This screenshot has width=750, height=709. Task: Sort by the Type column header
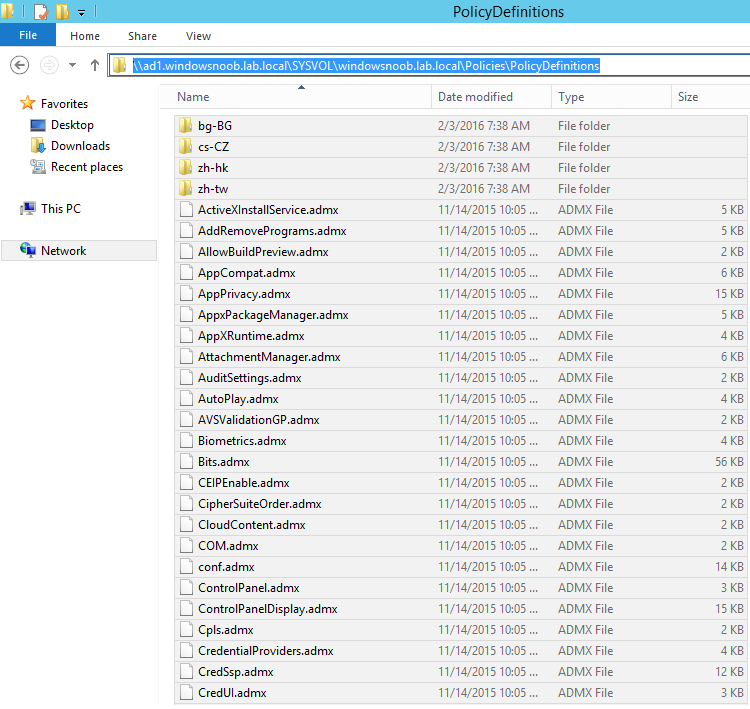(x=611, y=97)
